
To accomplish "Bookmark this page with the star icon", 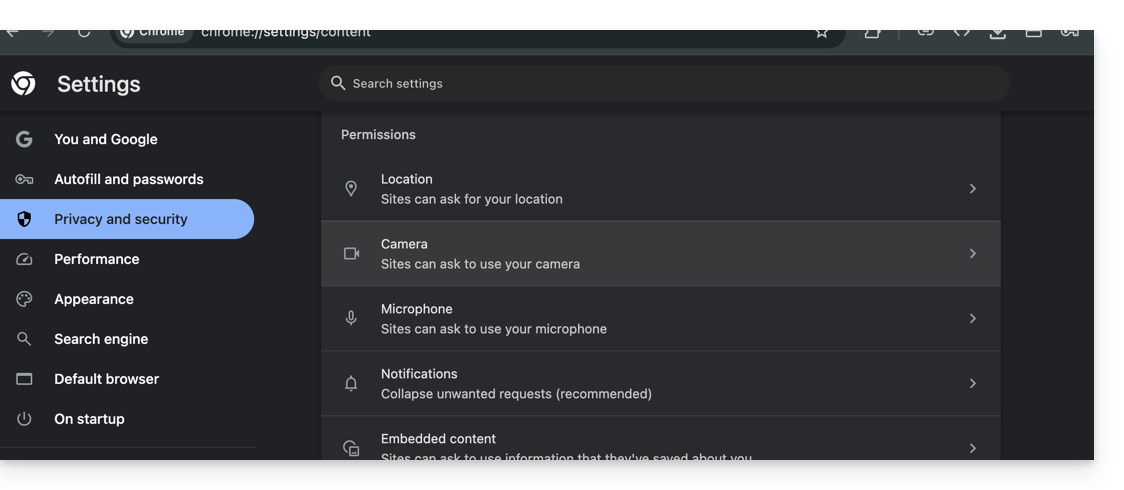I will [821, 33].
